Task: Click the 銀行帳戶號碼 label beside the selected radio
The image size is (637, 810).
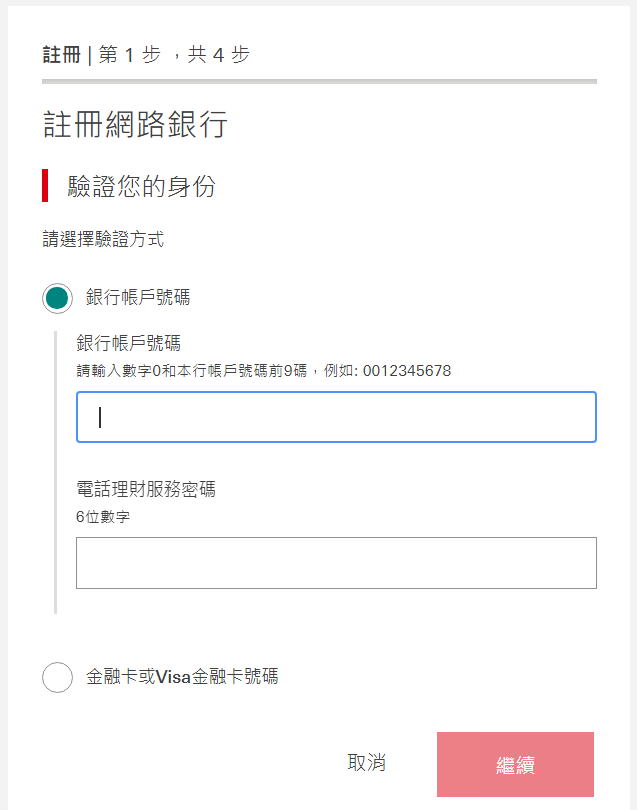Action: click(x=138, y=298)
